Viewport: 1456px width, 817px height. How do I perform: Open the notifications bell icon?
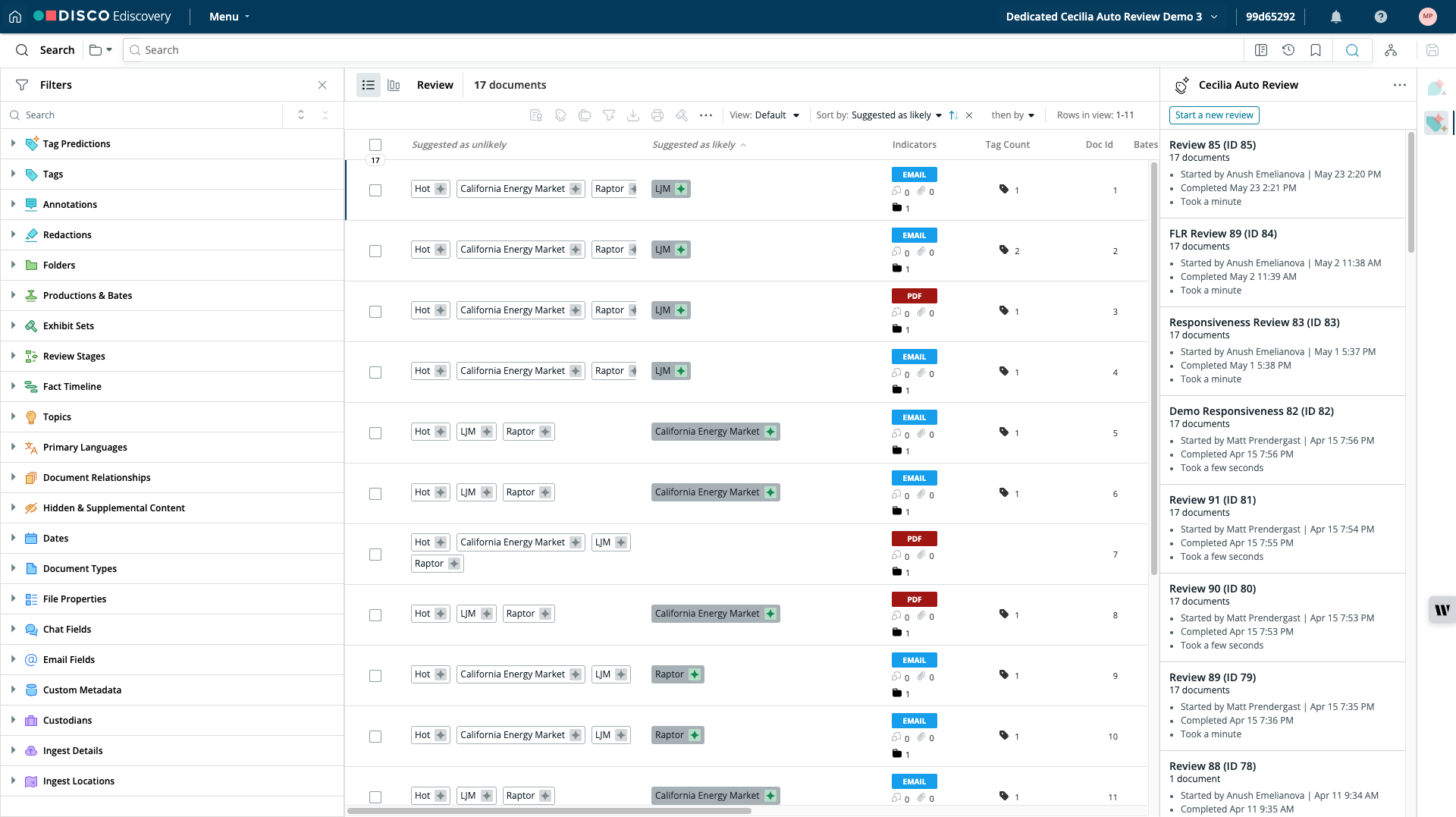point(1336,17)
